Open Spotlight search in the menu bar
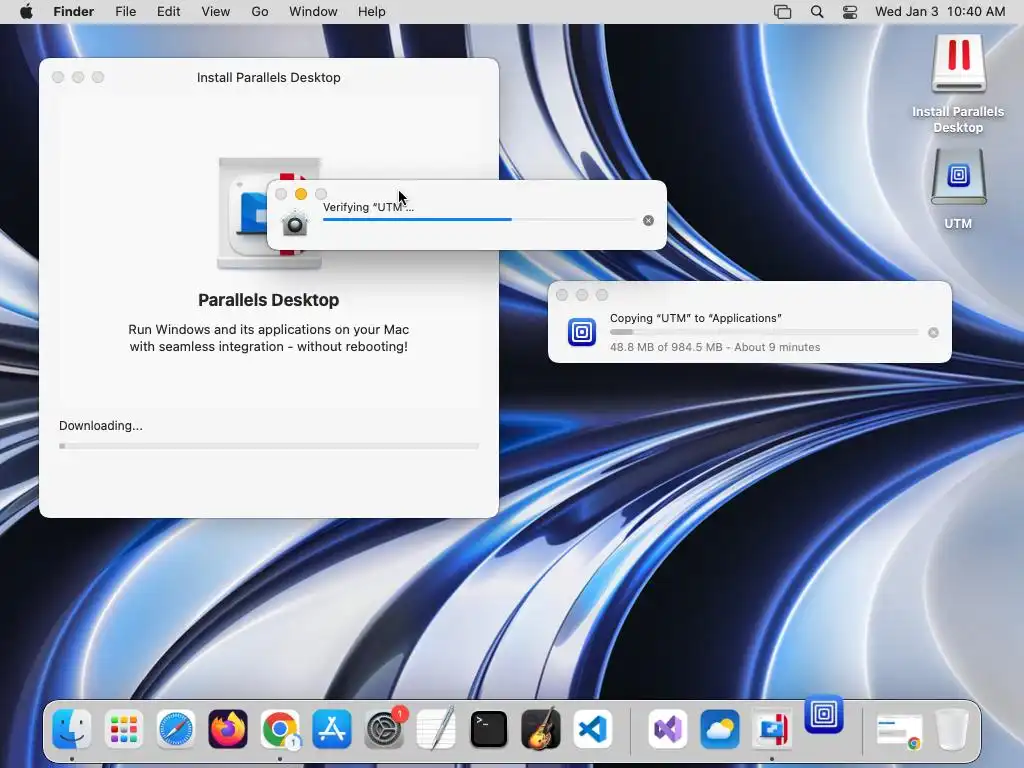This screenshot has width=1024, height=768. point(816,12)
